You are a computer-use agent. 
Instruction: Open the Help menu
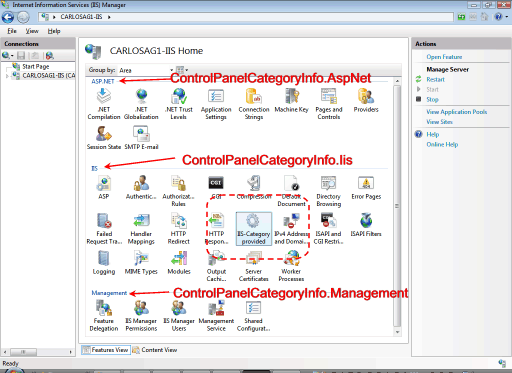[54, 31]
